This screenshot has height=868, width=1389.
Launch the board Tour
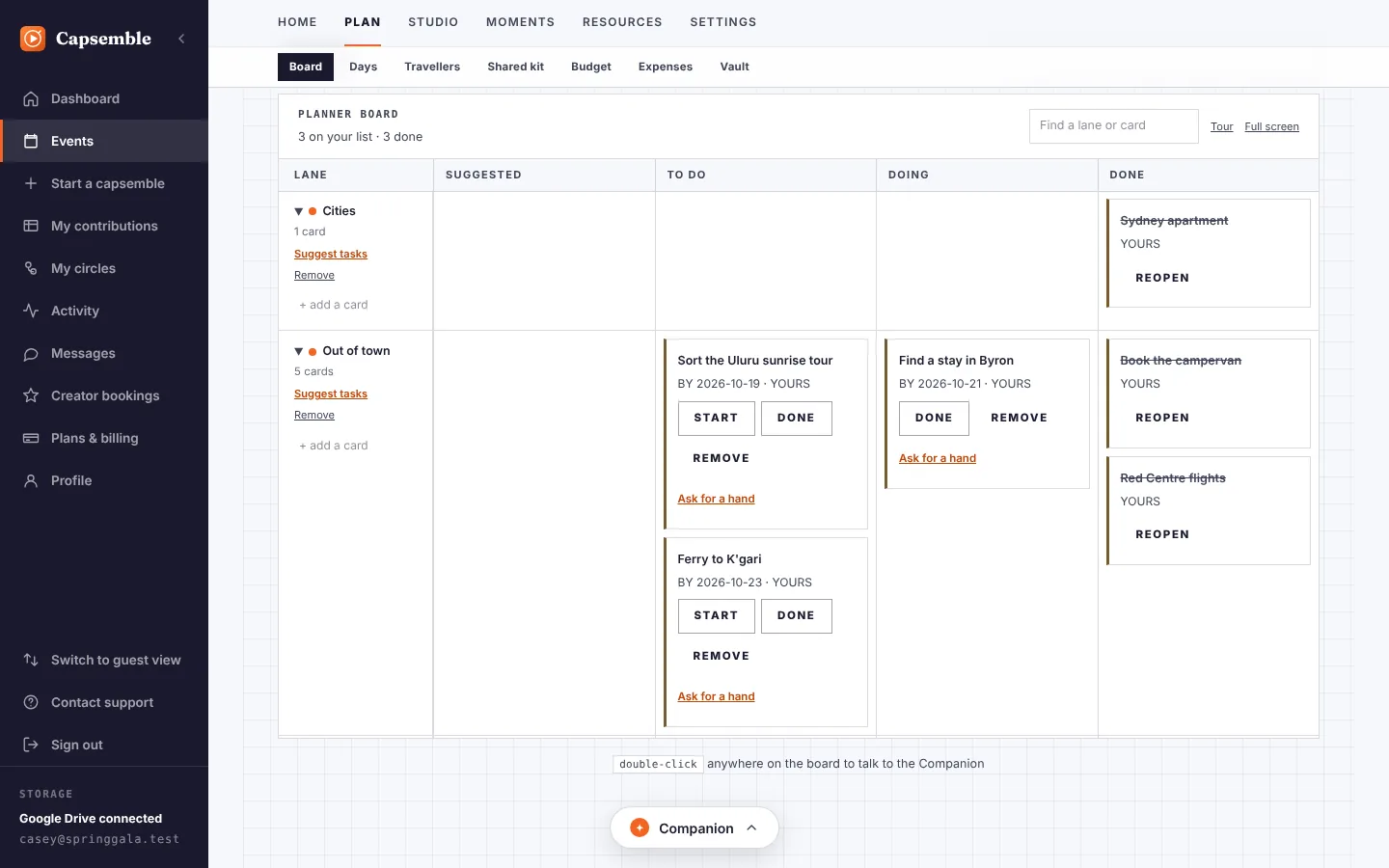pyautogui.click(x=1222, y=126)
